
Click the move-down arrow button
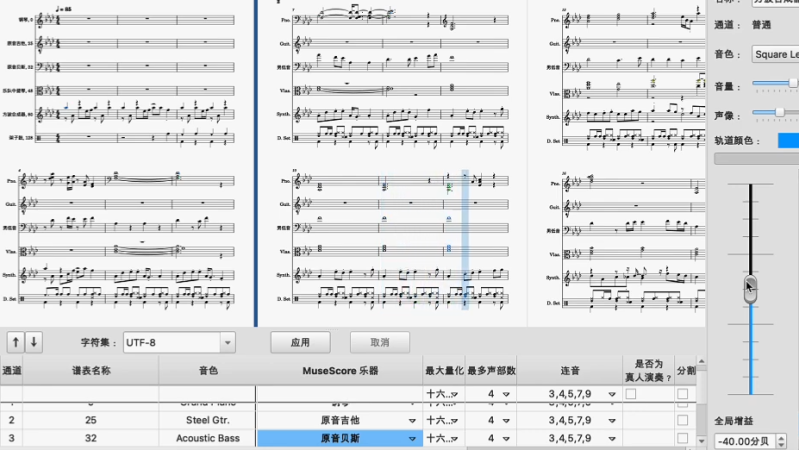(34, 342)
